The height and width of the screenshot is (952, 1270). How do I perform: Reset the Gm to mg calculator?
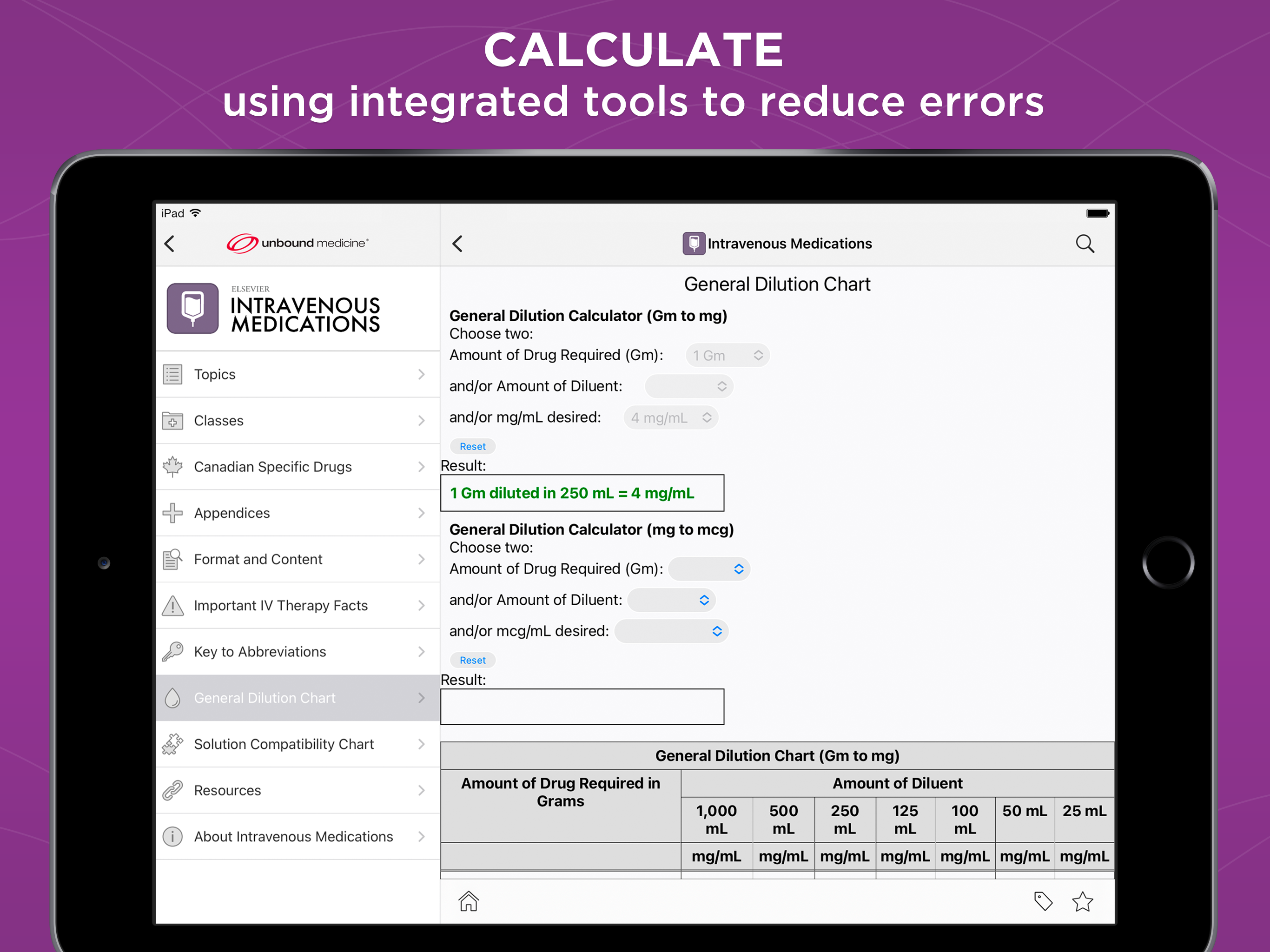coord(472,446)
